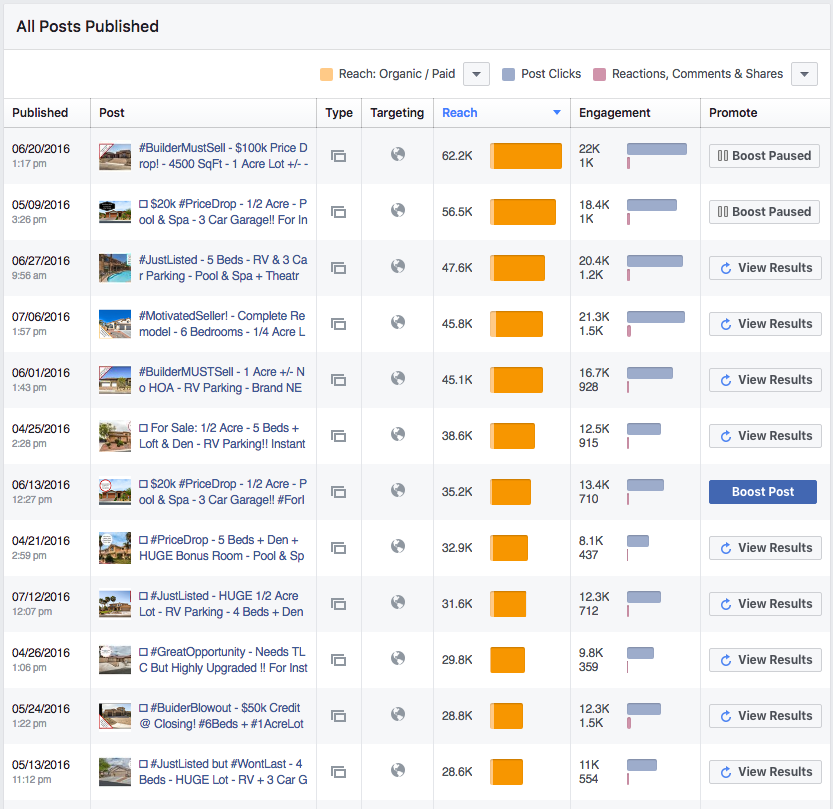Open the #MotivatedSeller Complete Remodel post
Screen dimensions: 833x809
coord(222,324)
